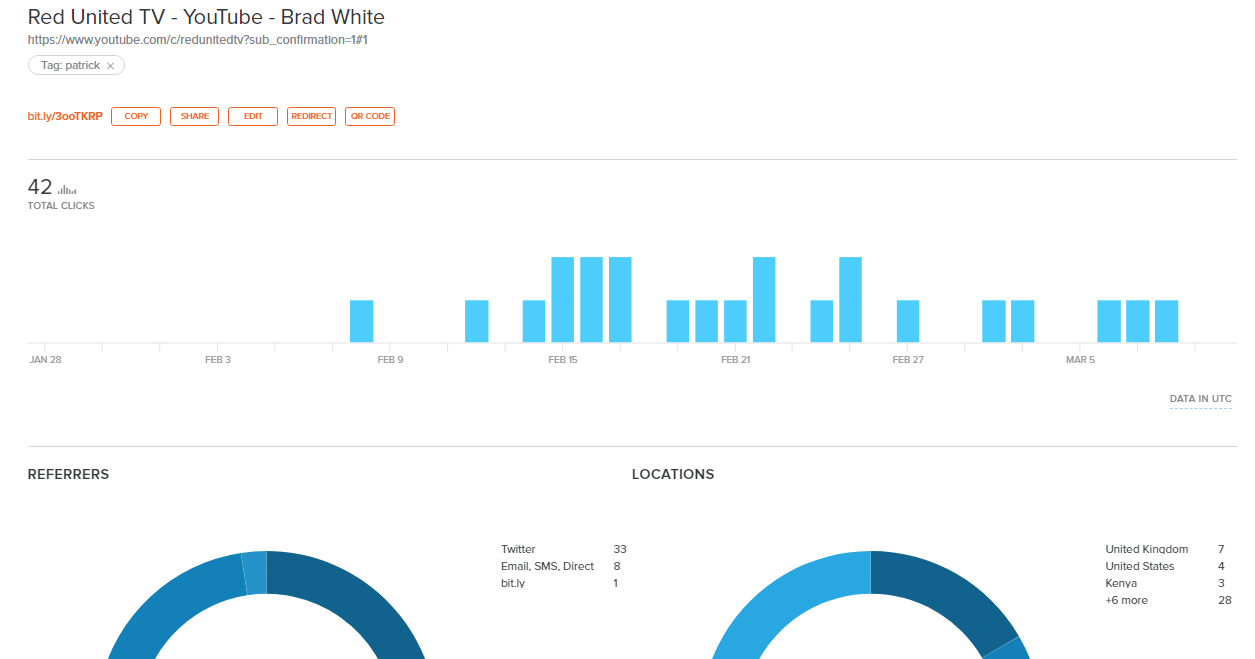Open the bit.ly/3ooTKRP short link
The image size is (1255, 659).
(65, 116)
